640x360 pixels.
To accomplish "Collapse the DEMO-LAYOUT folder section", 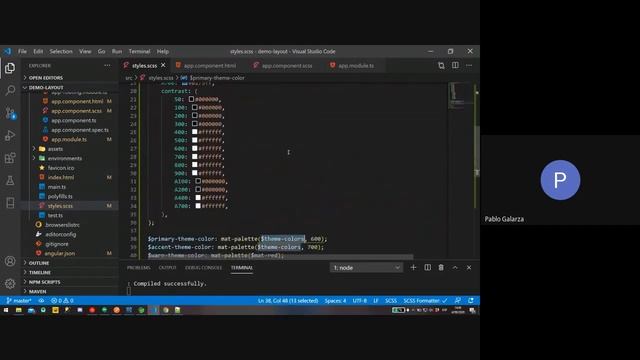I will point(46,87).
